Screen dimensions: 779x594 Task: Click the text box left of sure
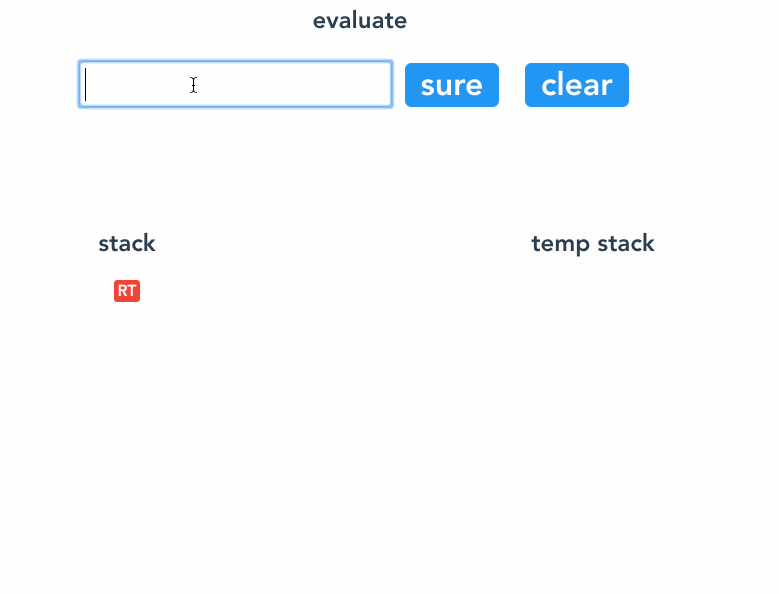(235, 84)
